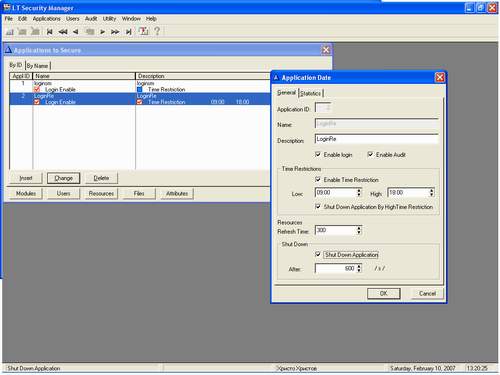This screenshot has height=375, width=500.
Task: Click the Appl ID column header
Action: [x=21, y=76]
